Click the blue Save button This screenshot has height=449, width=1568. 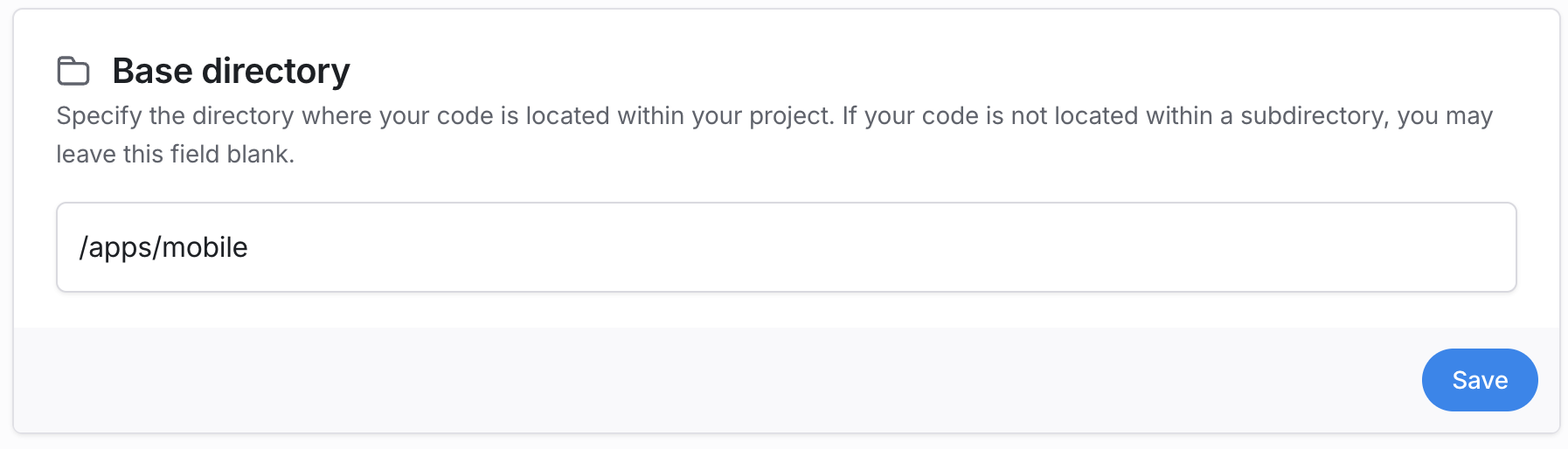tap(1479, 380)
